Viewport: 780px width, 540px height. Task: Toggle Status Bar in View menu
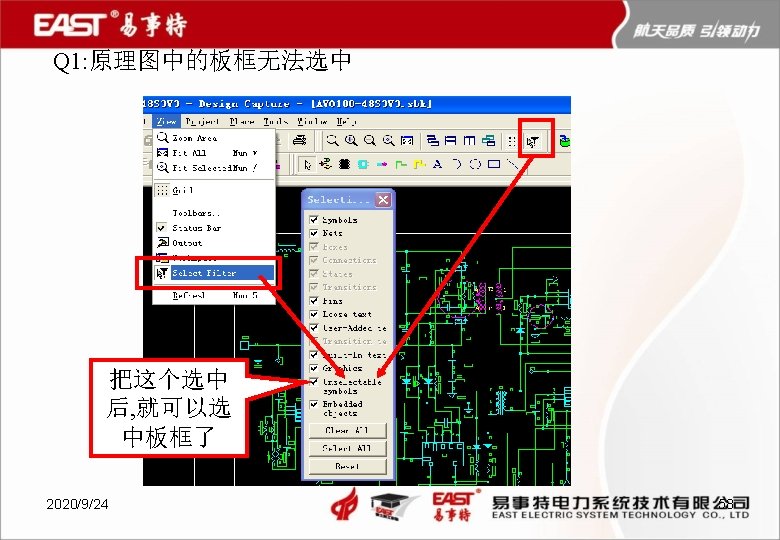tap(214, 228)
